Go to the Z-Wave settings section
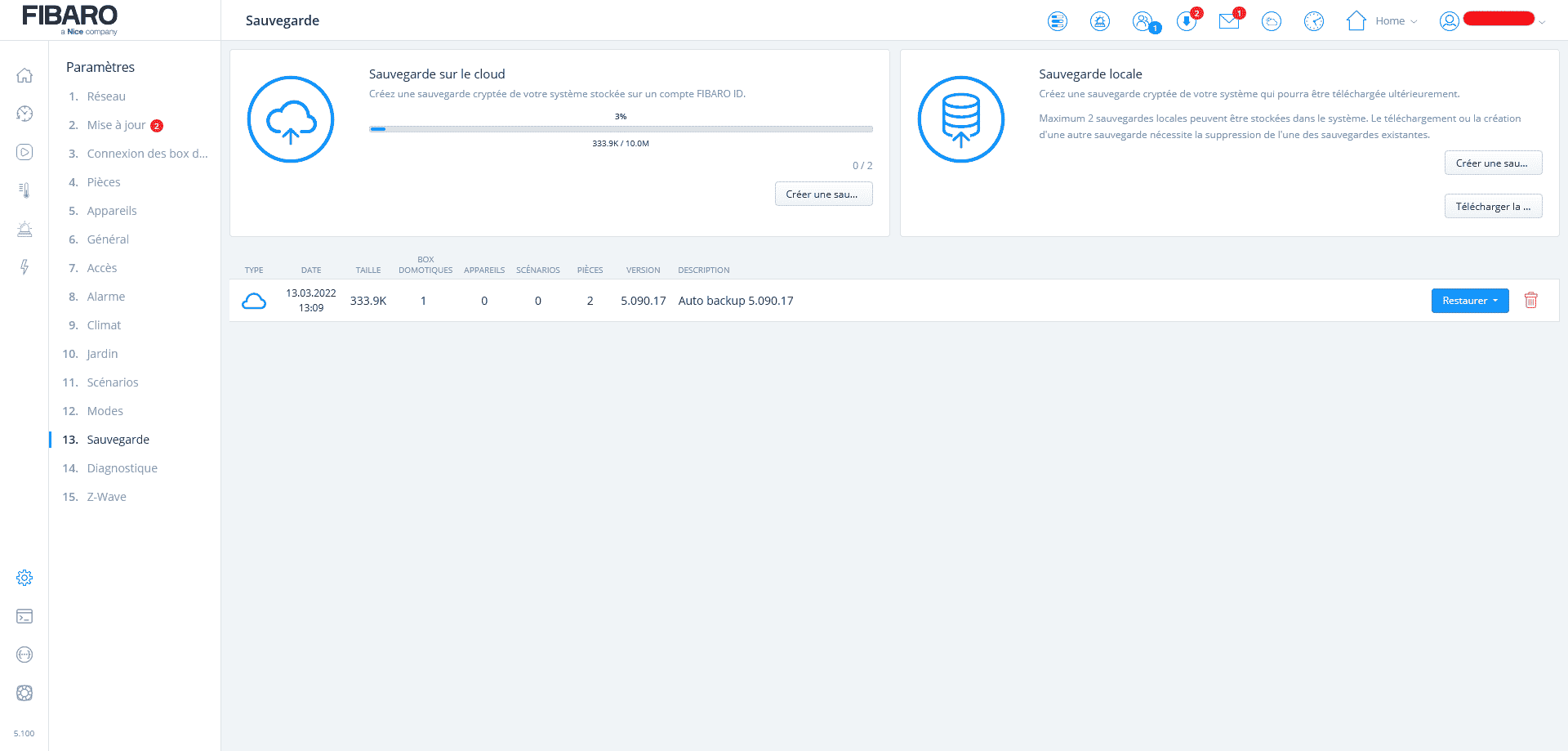 point(106,497)
